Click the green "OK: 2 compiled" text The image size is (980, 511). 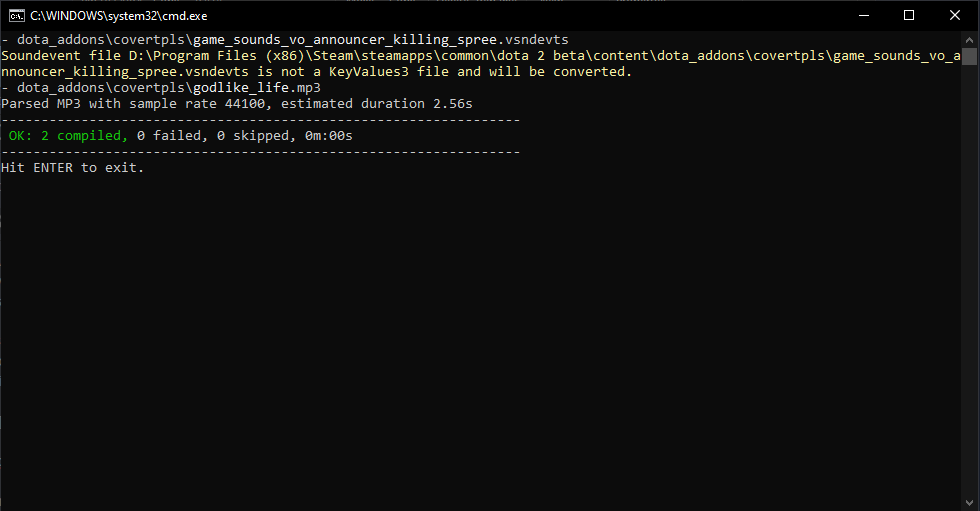click(68, 136)
